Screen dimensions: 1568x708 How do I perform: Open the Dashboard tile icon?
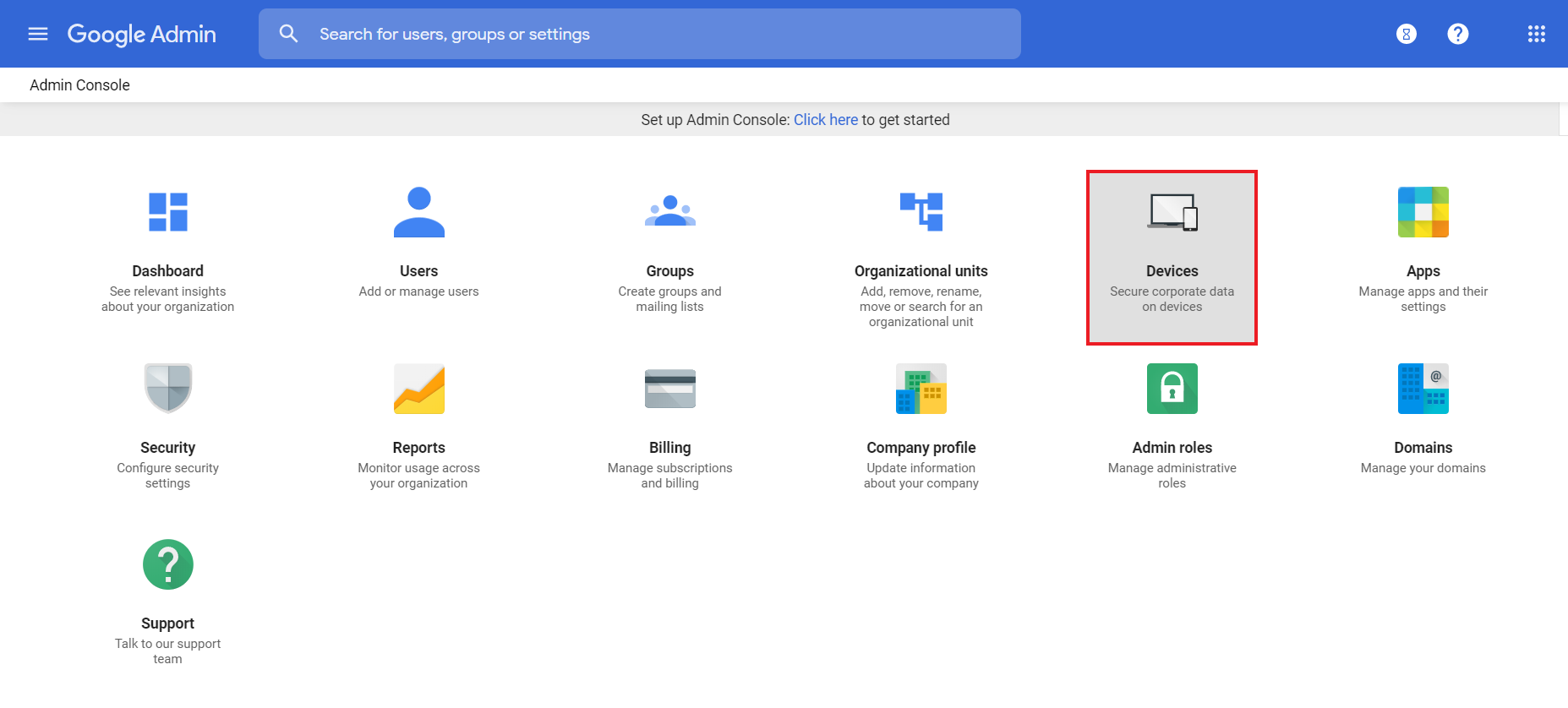[x=167, y=211]
